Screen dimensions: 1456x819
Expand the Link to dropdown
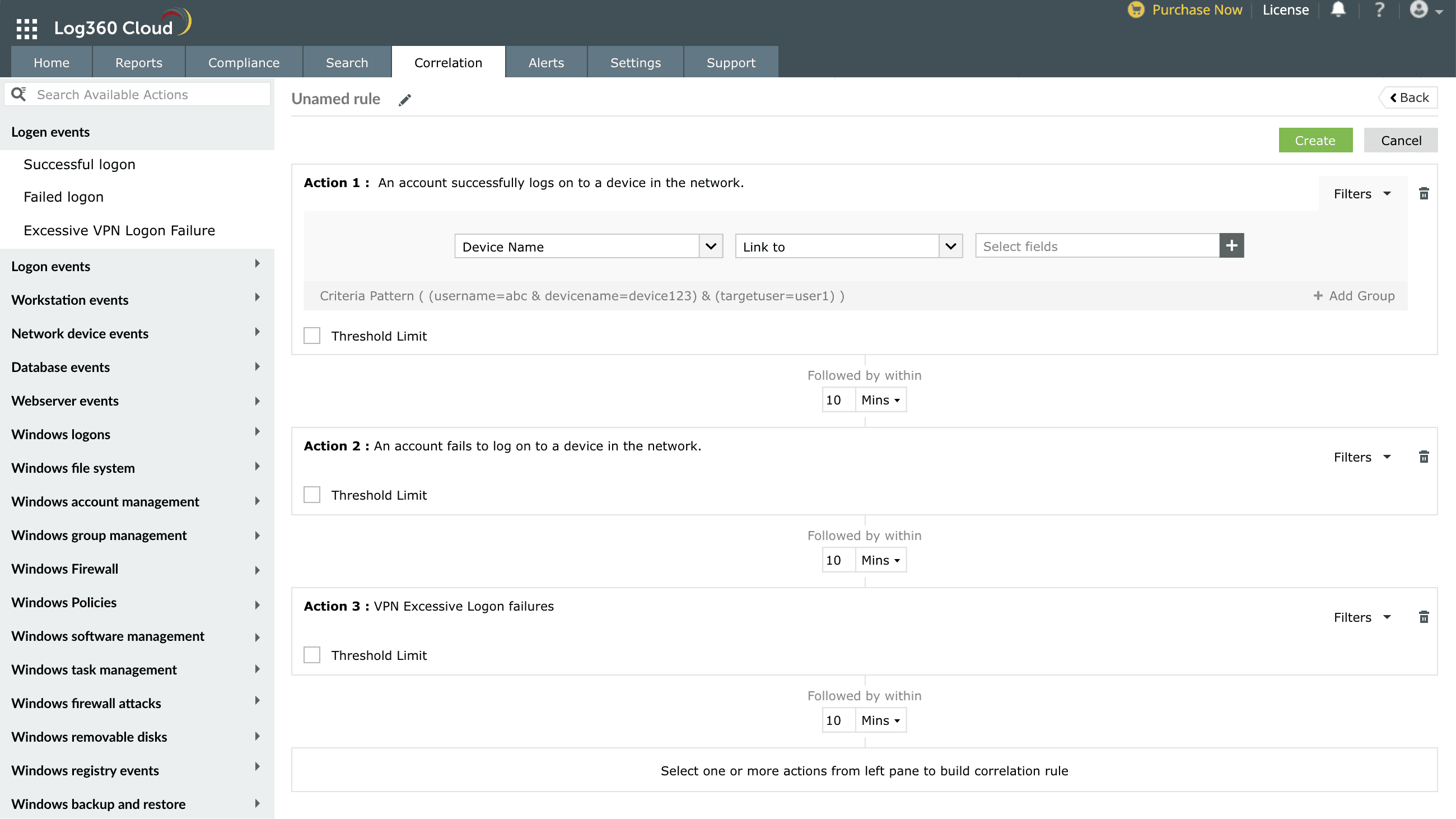click(848, 246)
